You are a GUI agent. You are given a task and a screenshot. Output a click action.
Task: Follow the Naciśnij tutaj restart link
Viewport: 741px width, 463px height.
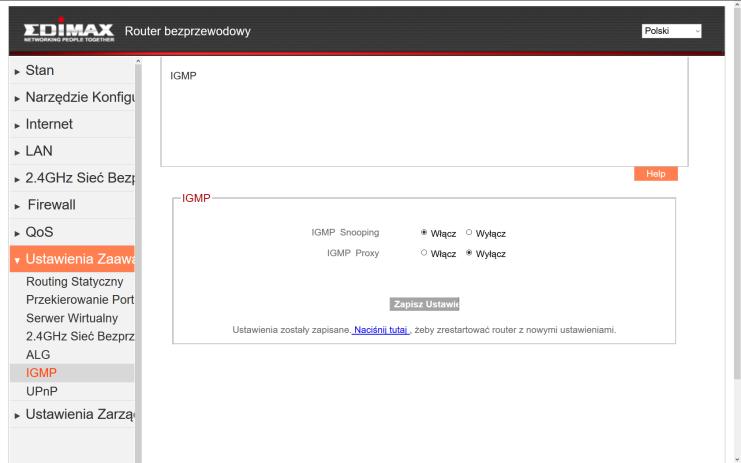click(x=381, y=330)
